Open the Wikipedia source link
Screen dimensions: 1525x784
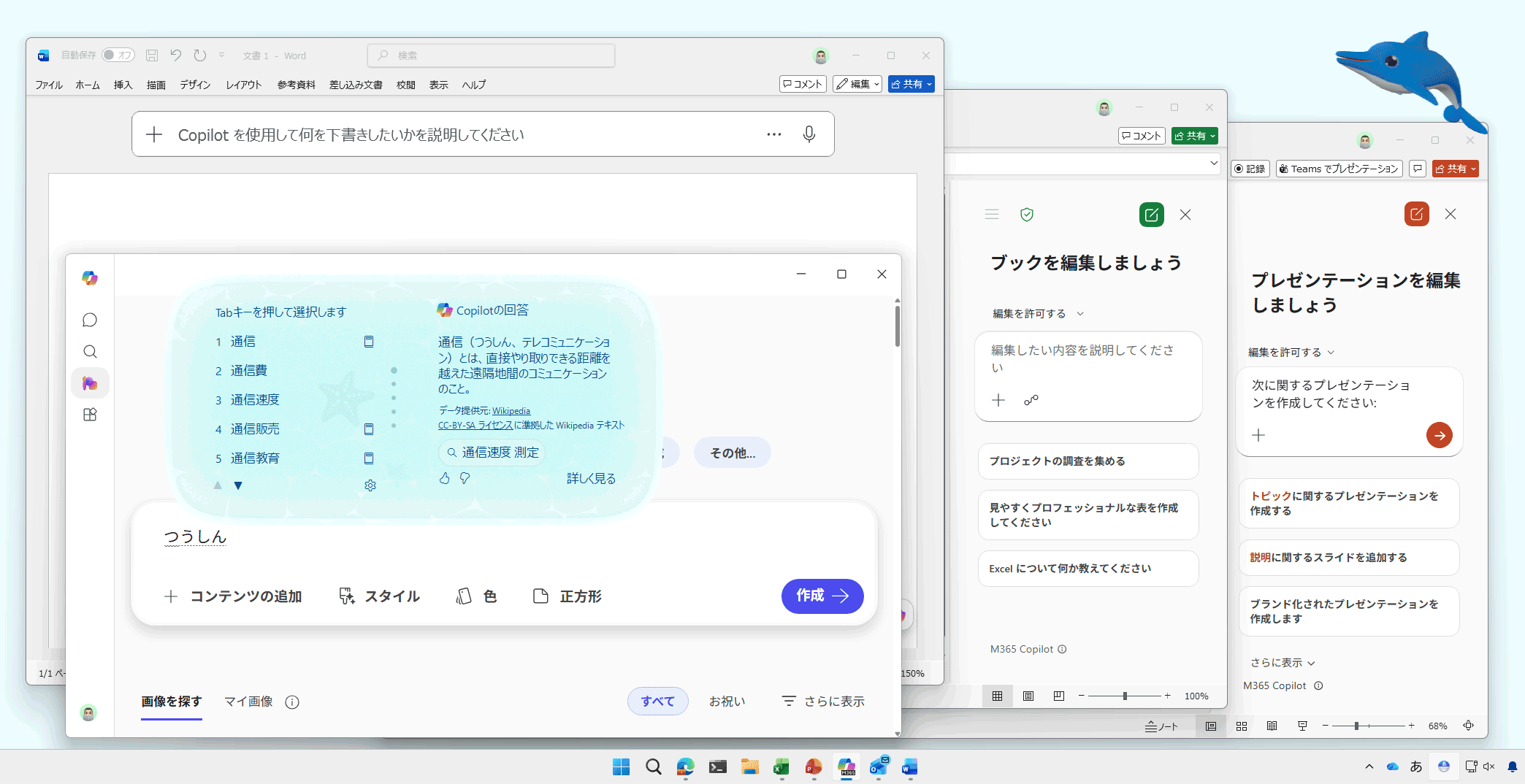click(511, 411)
